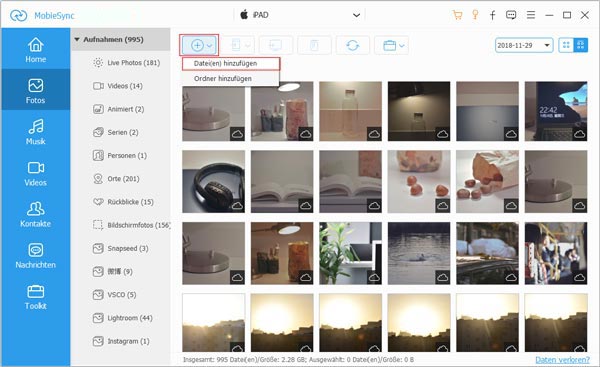The height and width of the screenshot is (367, 600).
Task: Switch to large grid thumbnail view
Action: coord(580,45)
